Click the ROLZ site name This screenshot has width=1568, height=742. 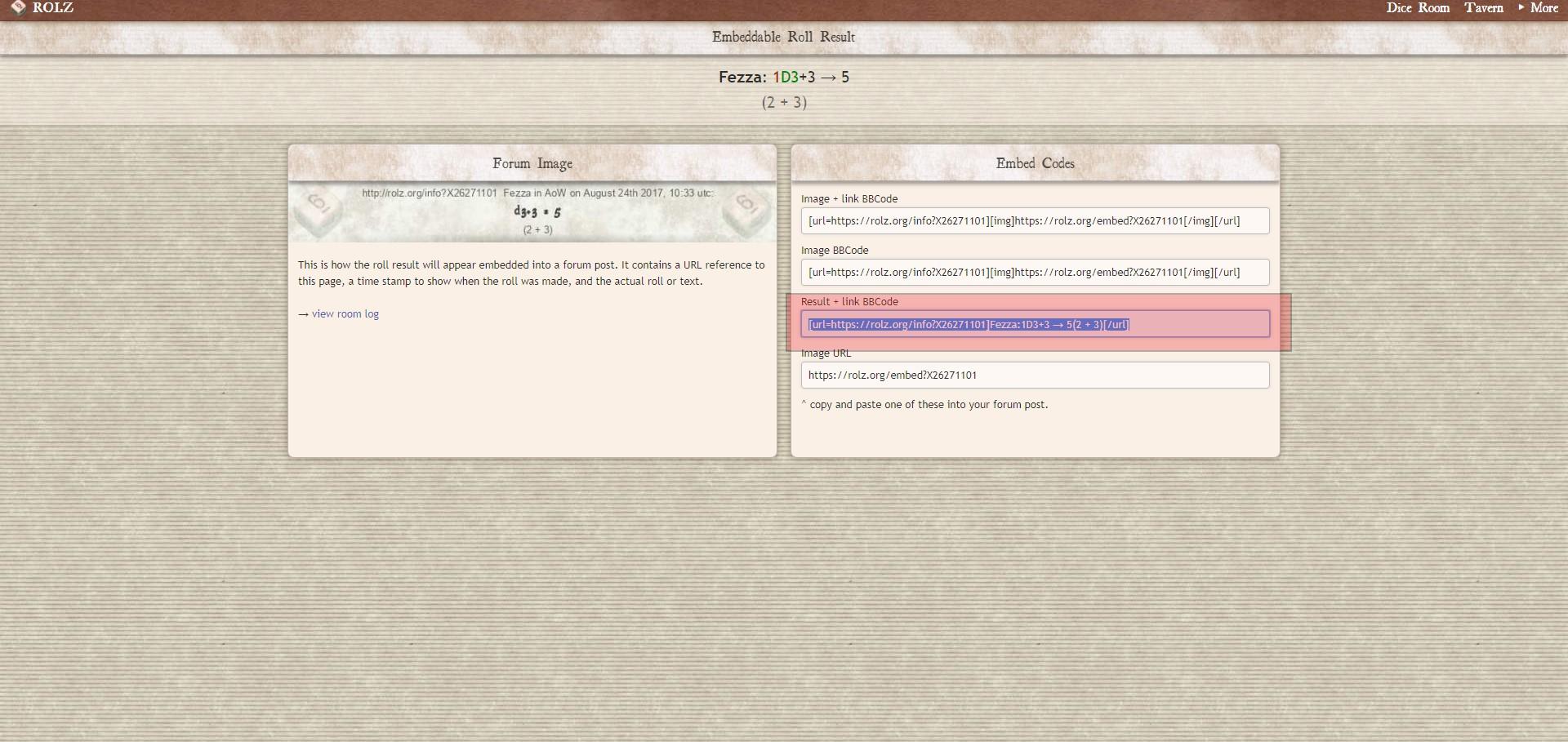(53, 8)
